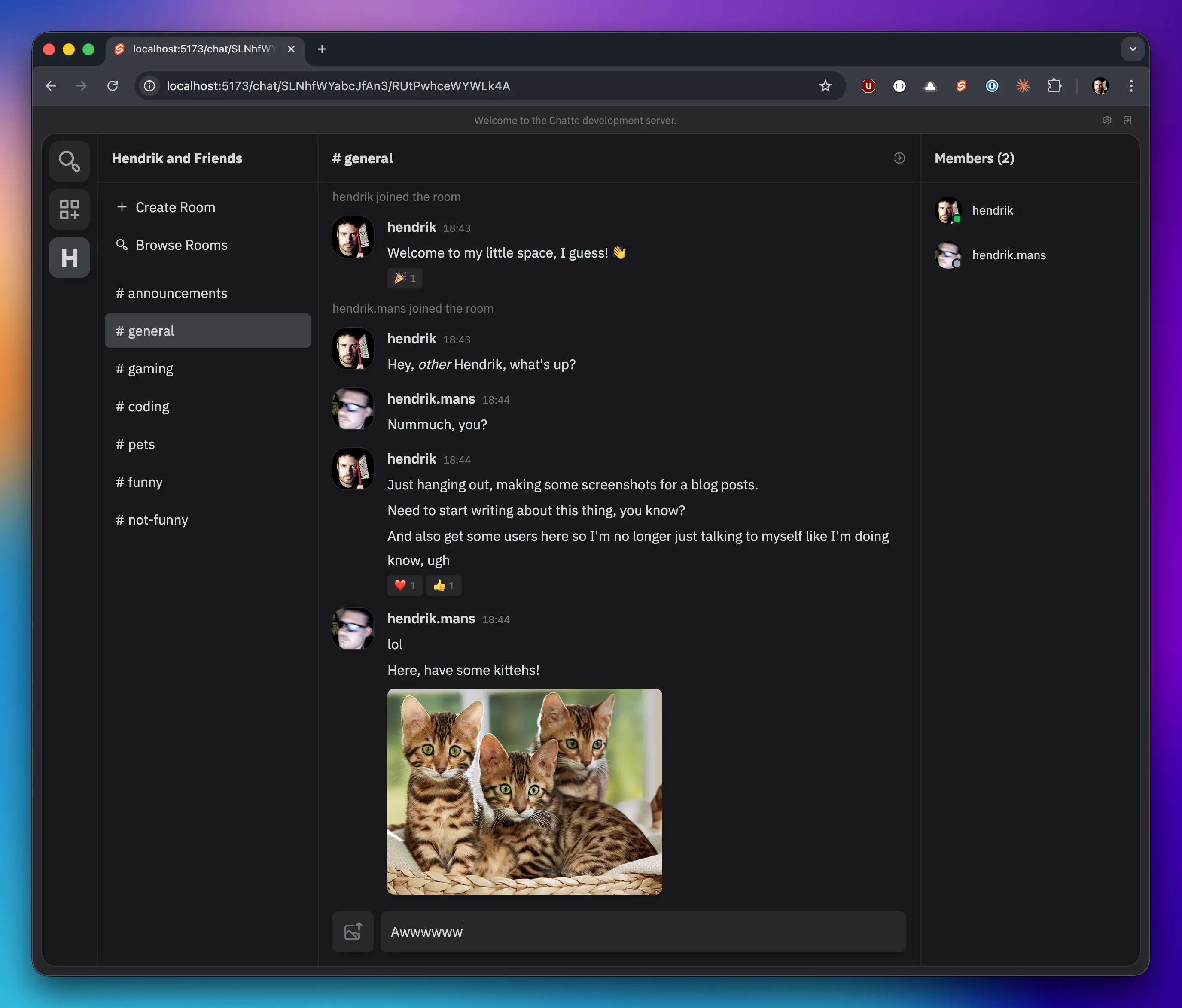Image resolution: width=1182 pixels, height=1008 pixels.
Task: Click Create Room
Action: point(166,207)
